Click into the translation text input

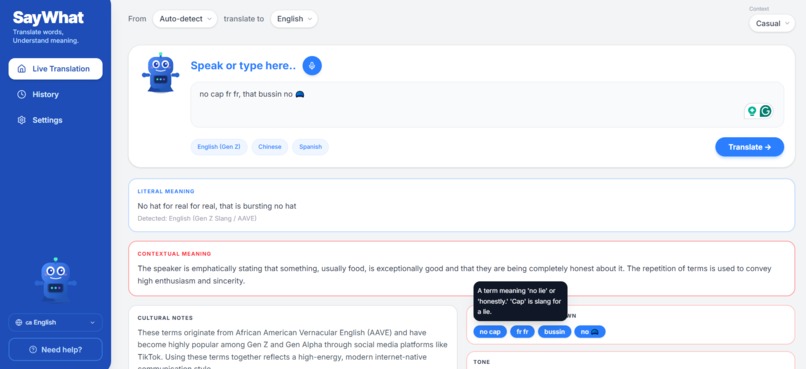487,104
